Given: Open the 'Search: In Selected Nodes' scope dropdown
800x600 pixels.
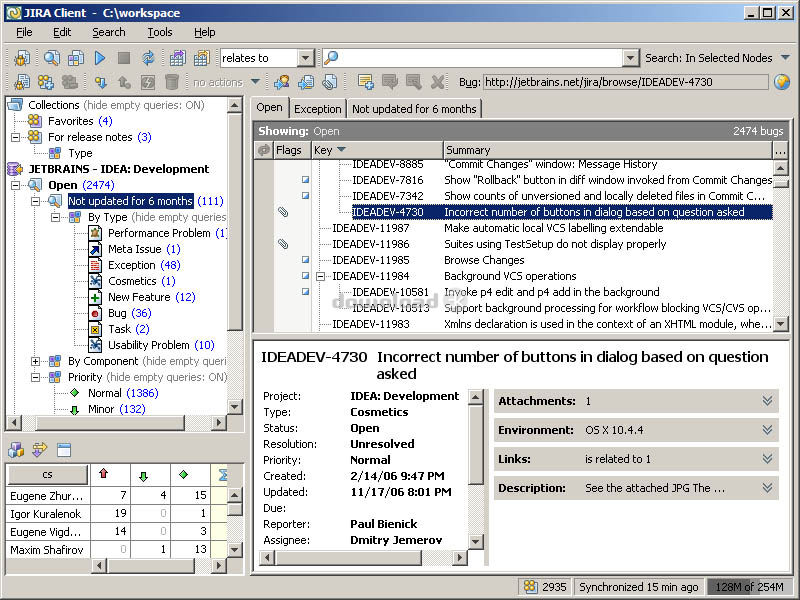Looking at the screenshot, I should click(785, 58).
